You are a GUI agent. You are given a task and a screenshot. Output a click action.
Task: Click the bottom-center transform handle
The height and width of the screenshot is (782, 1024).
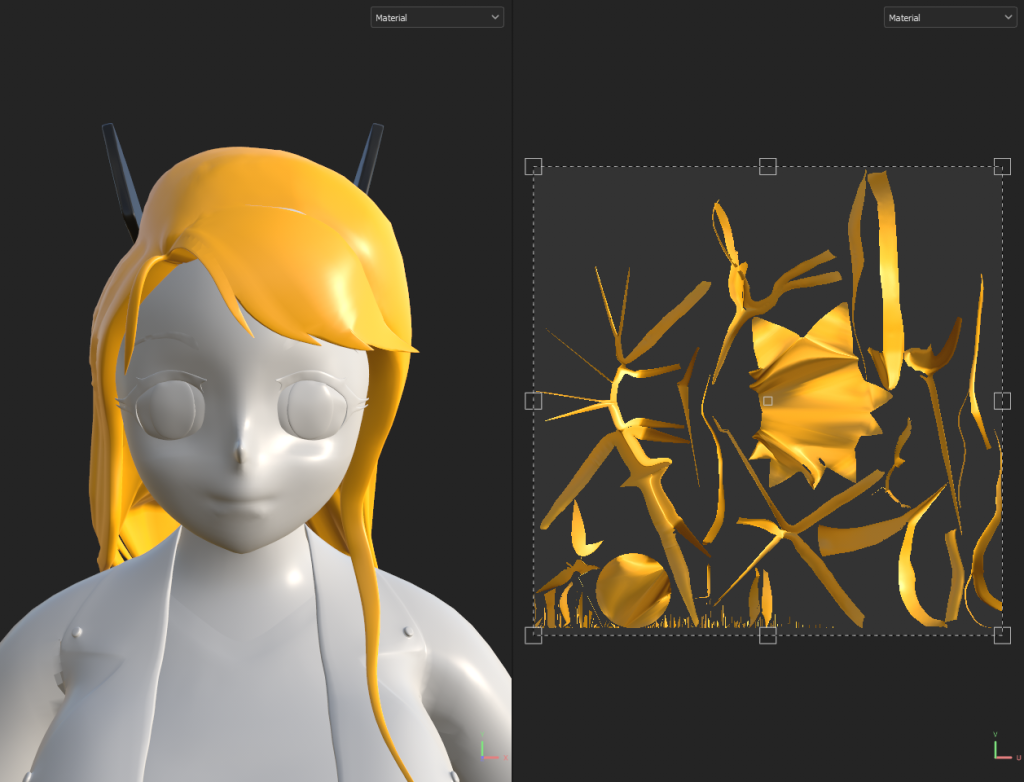767,635
